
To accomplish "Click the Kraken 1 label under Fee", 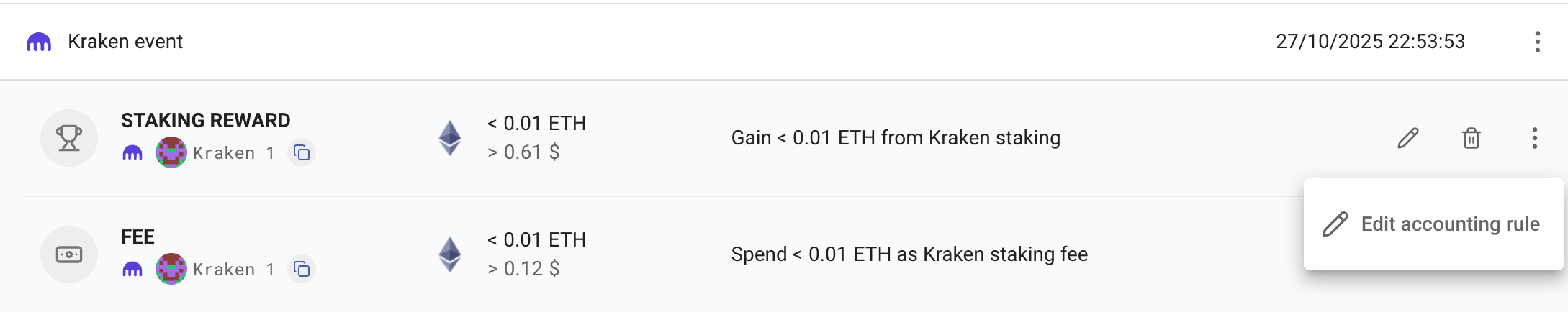I will click(x=233, y=270).
